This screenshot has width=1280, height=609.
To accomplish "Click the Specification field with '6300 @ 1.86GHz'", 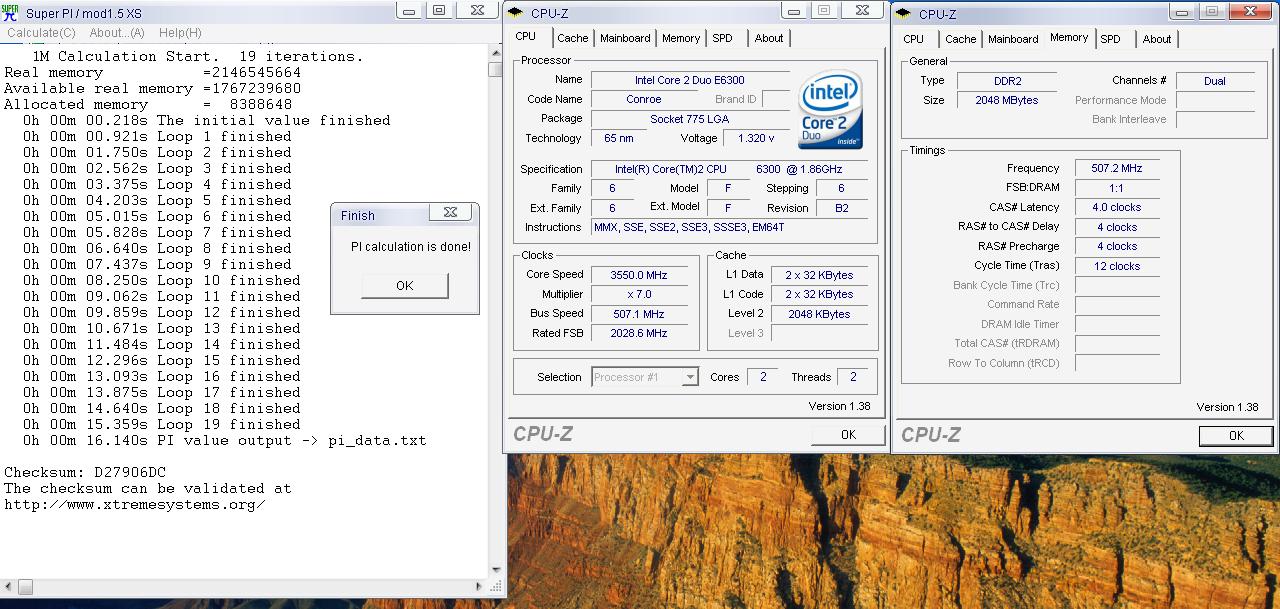I will coord(730,169).
